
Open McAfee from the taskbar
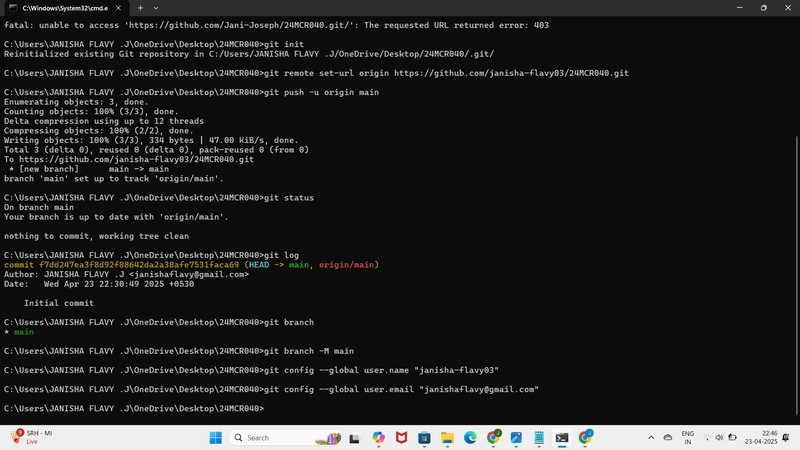[x=402, y=438]
